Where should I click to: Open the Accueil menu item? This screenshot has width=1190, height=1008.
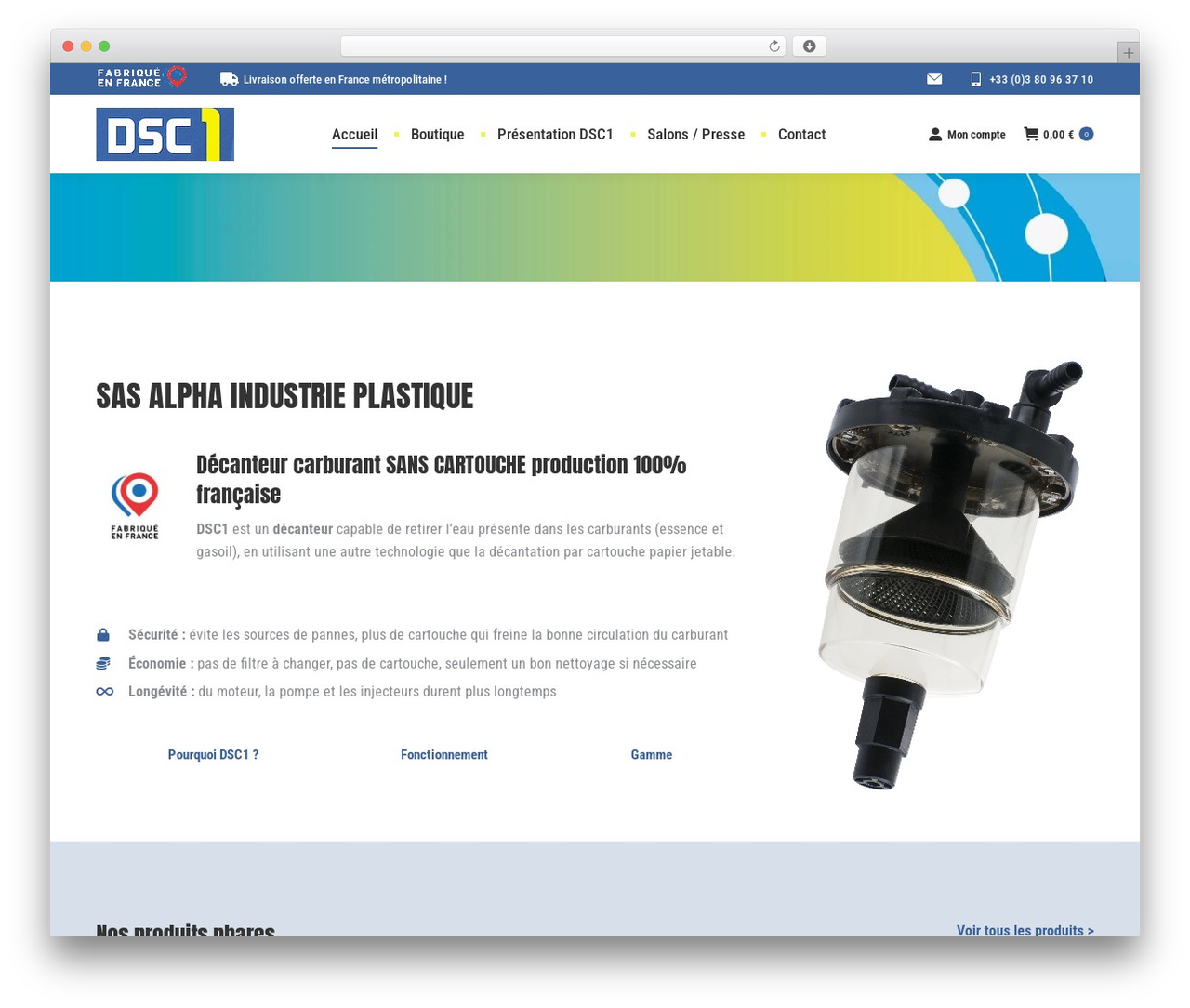[x=354, y=134]
